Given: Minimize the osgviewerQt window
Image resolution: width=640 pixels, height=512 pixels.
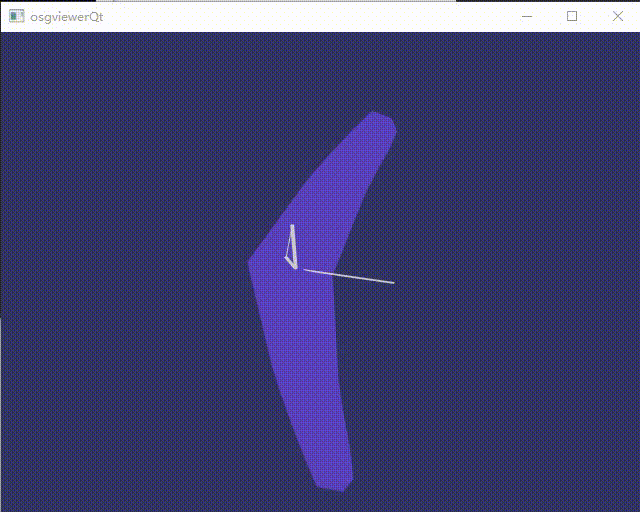Looking at the screenshot, I should point(526,16).
